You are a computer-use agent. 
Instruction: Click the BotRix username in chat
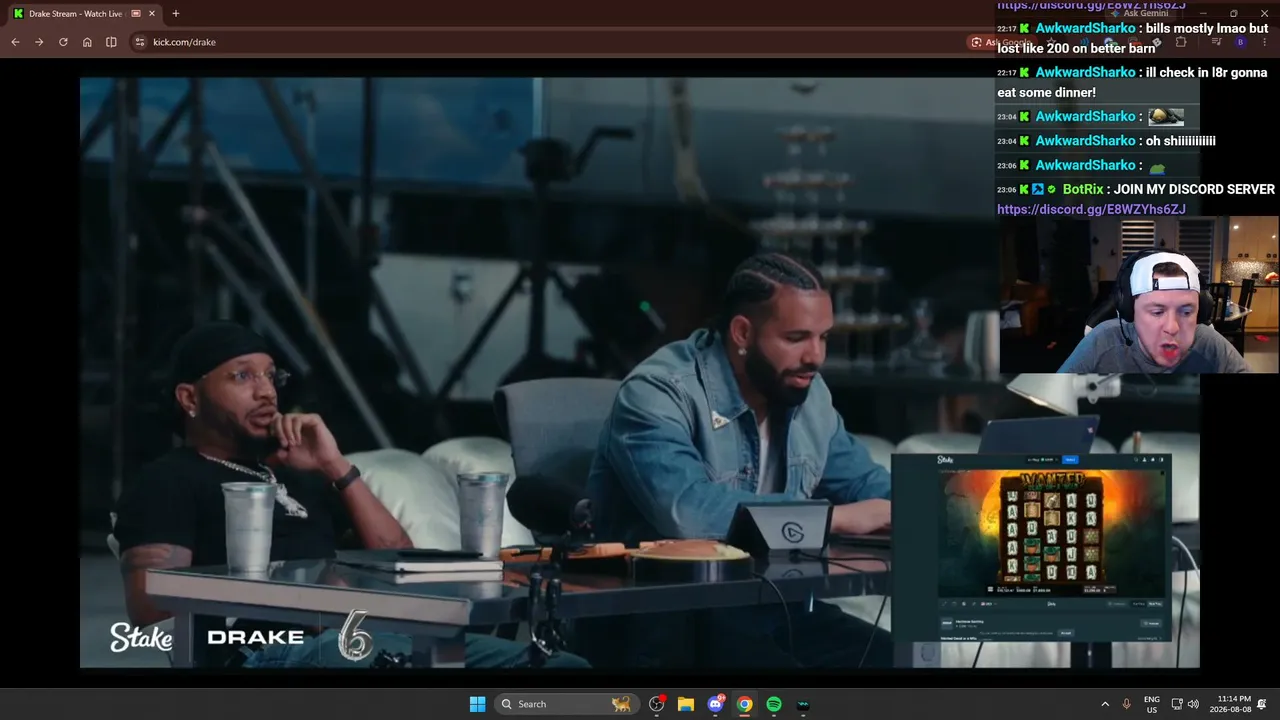click(1083, 189)
